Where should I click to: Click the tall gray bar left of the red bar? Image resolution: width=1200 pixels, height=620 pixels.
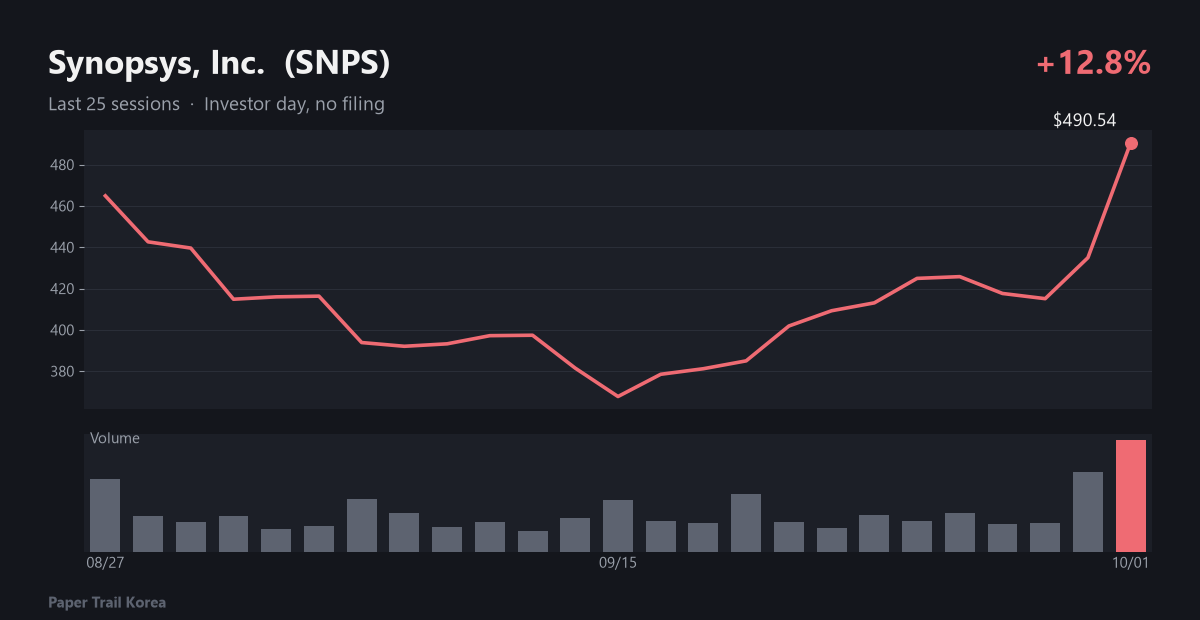click(1088, 512)
